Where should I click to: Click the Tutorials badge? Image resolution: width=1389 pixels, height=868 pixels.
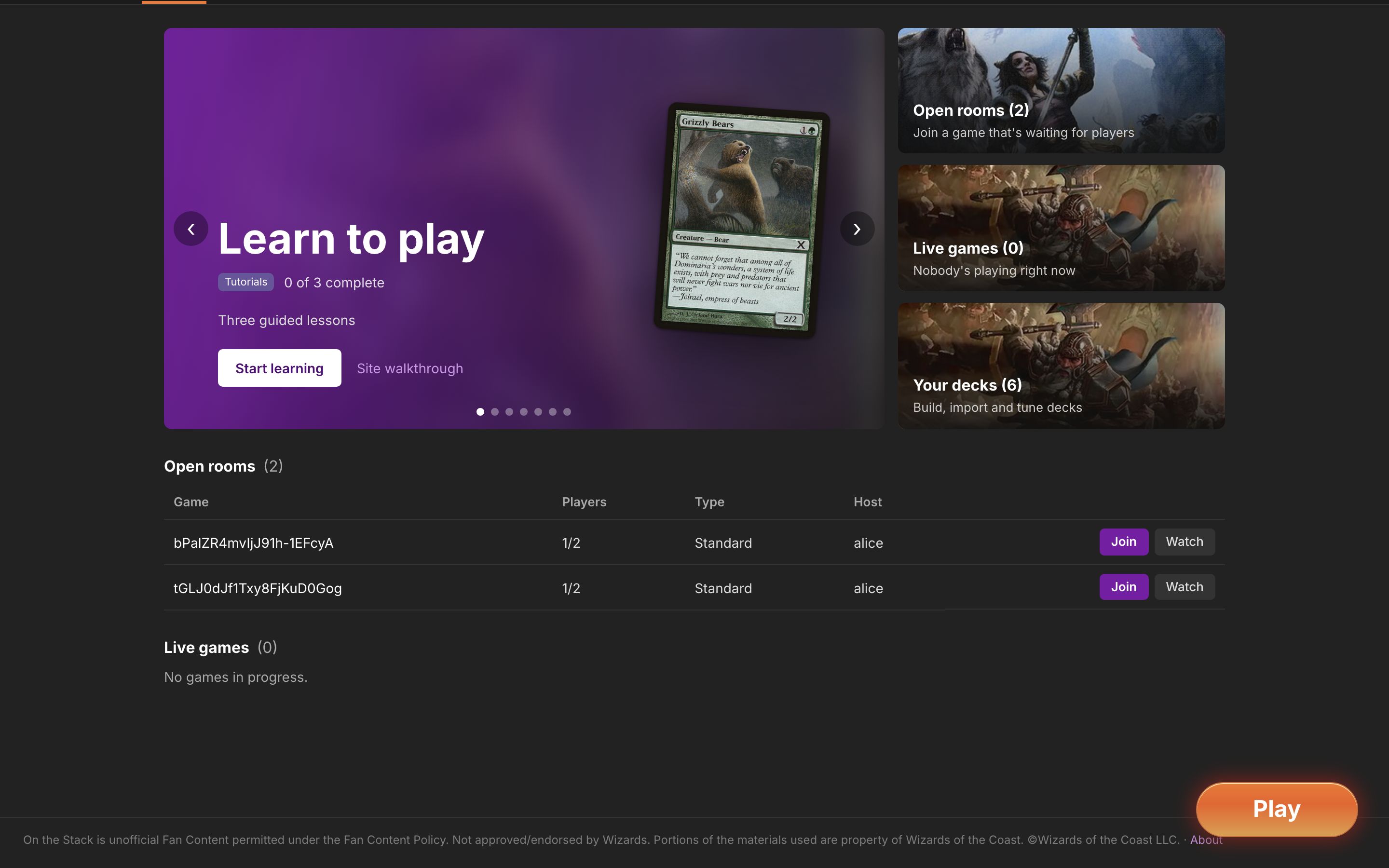245,282
